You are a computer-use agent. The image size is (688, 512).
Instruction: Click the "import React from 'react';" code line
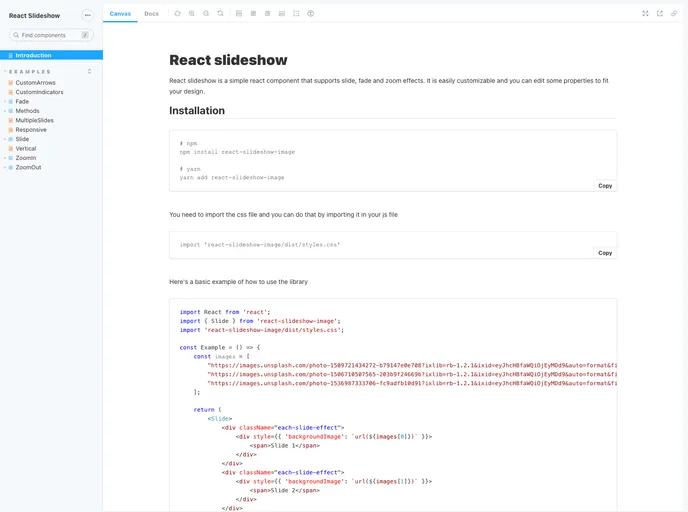click(x=225, y=312)
